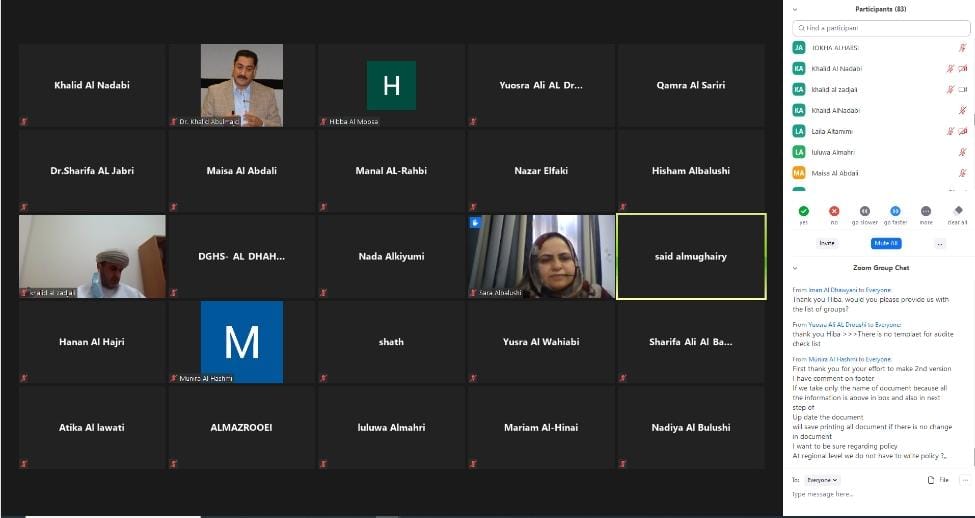Click the green 'yes' reaction icon

804,211
